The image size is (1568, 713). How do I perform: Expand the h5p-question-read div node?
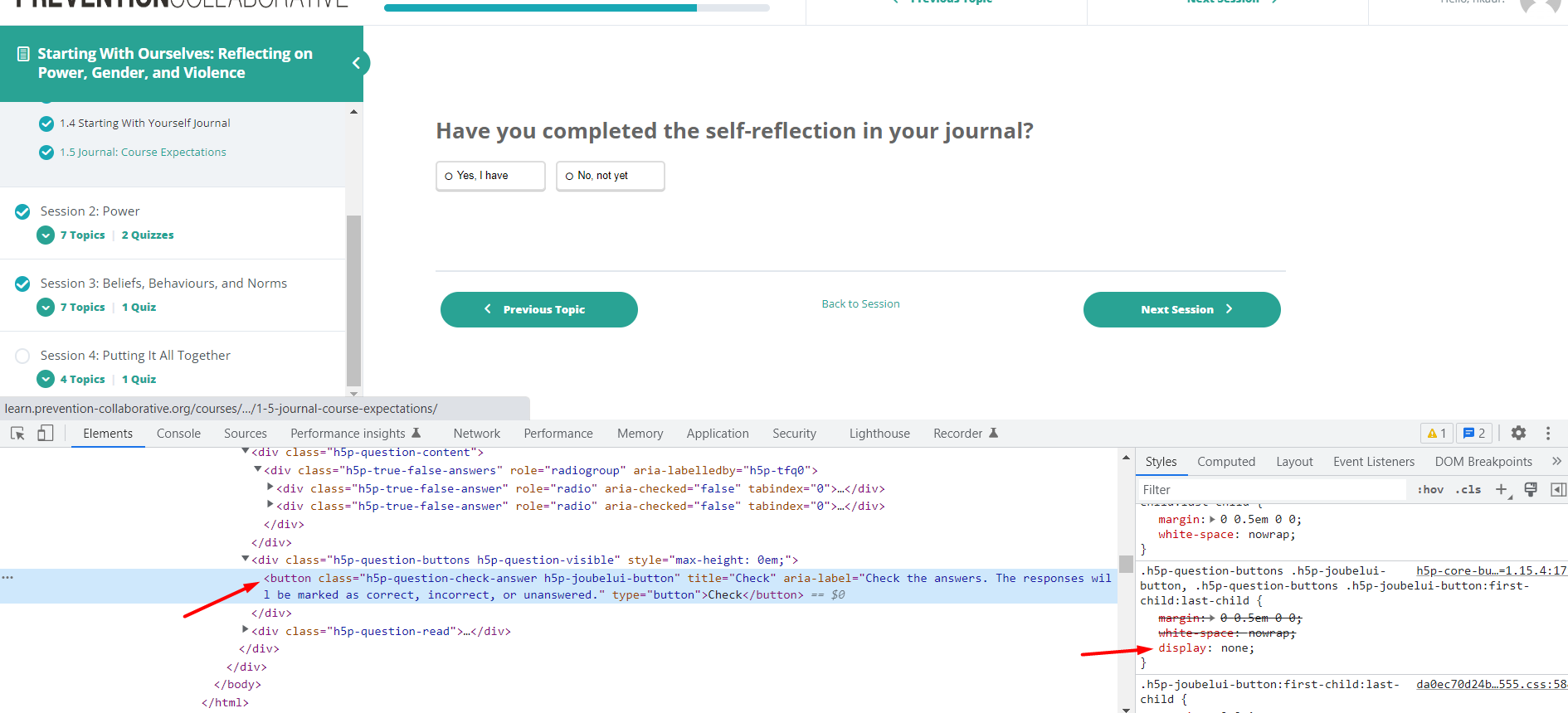click(x=246, y=630)
